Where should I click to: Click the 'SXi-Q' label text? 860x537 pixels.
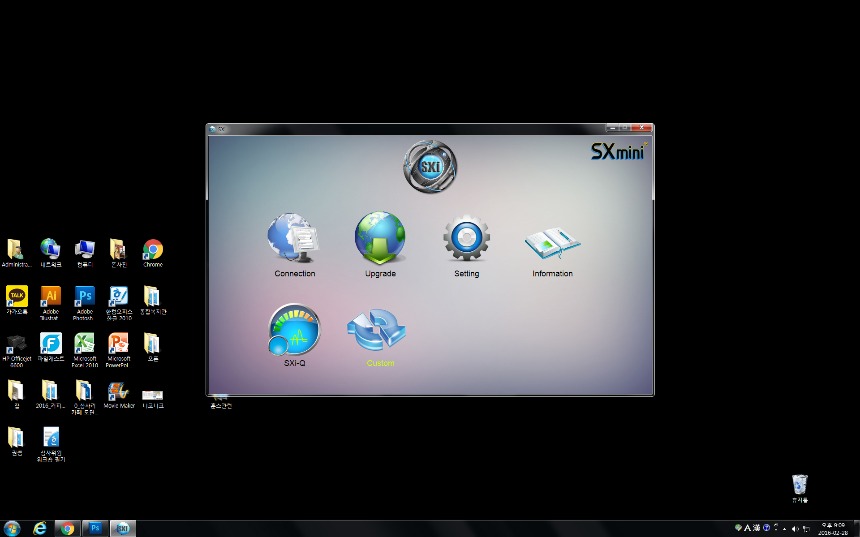pyautogui.click(x=295, y=363)
